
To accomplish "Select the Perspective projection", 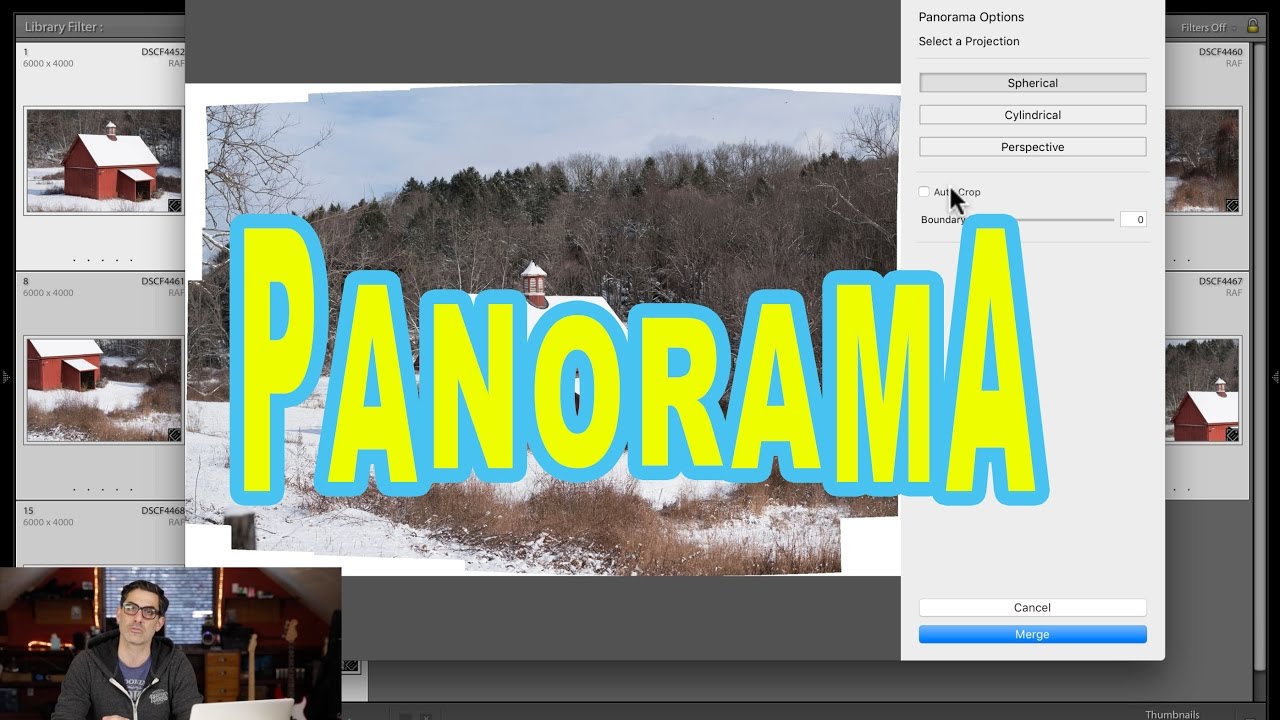I will coord(1032,147).
